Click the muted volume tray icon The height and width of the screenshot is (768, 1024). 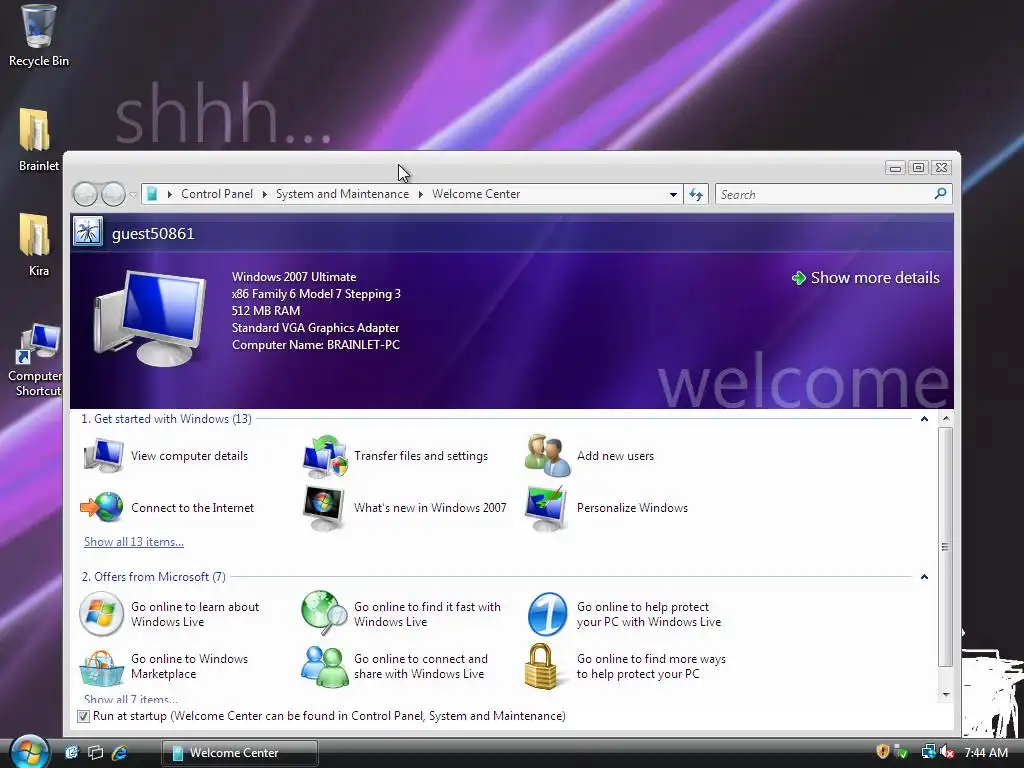[947, 752]
